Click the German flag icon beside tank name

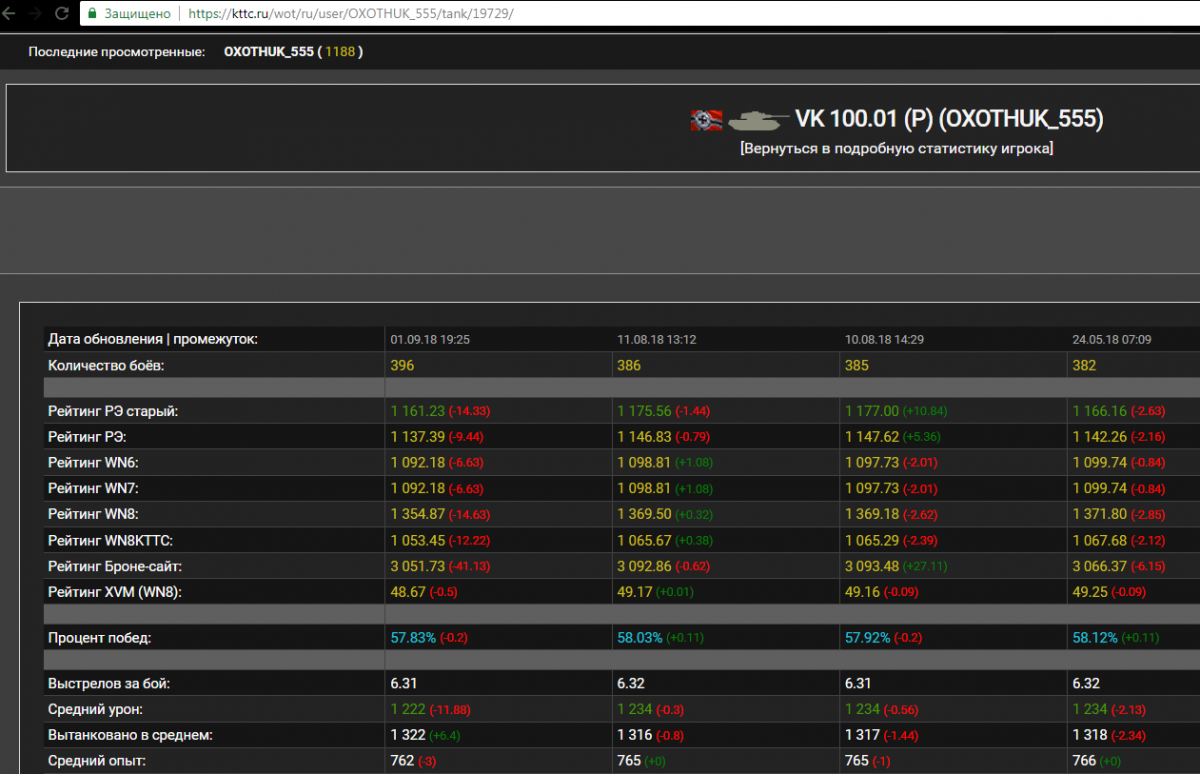707,120
